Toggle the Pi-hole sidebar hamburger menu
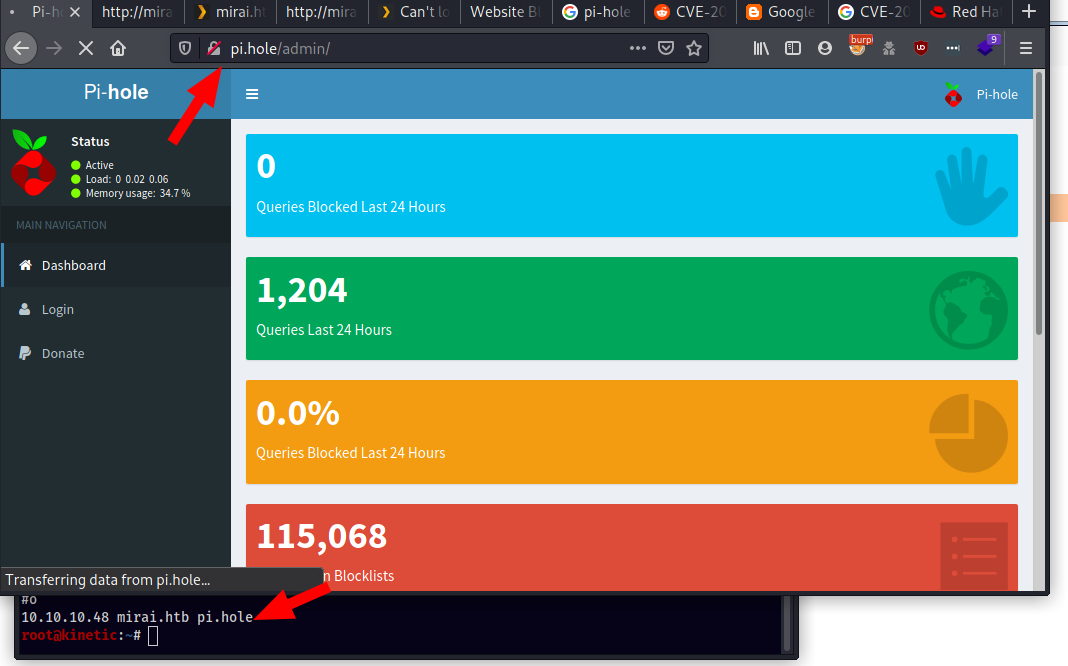The width and height of the screenshot is (1068, 666). [x=252, y=94]
